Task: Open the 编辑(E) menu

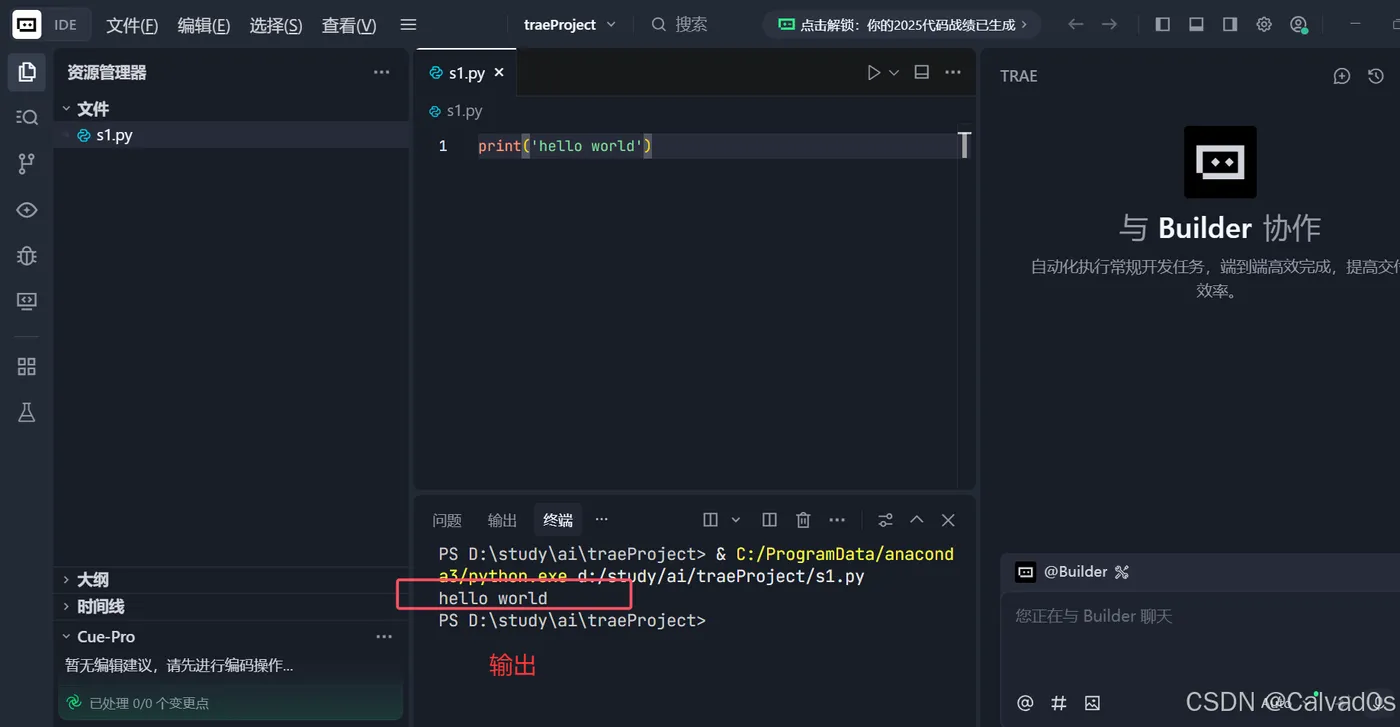Action: pyautogui.click(x=204, y=25)
